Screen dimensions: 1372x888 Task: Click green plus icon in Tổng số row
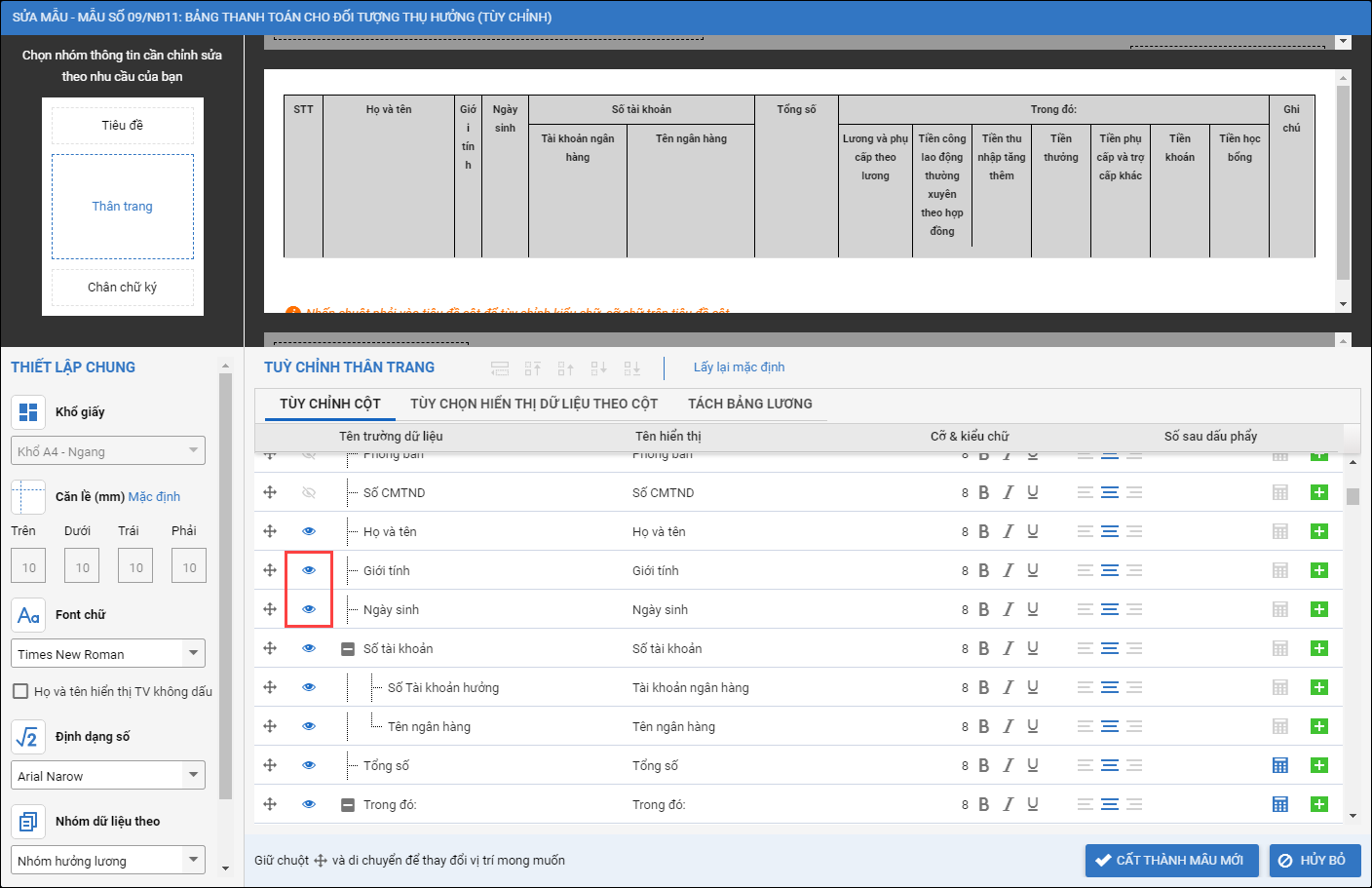1318,765
